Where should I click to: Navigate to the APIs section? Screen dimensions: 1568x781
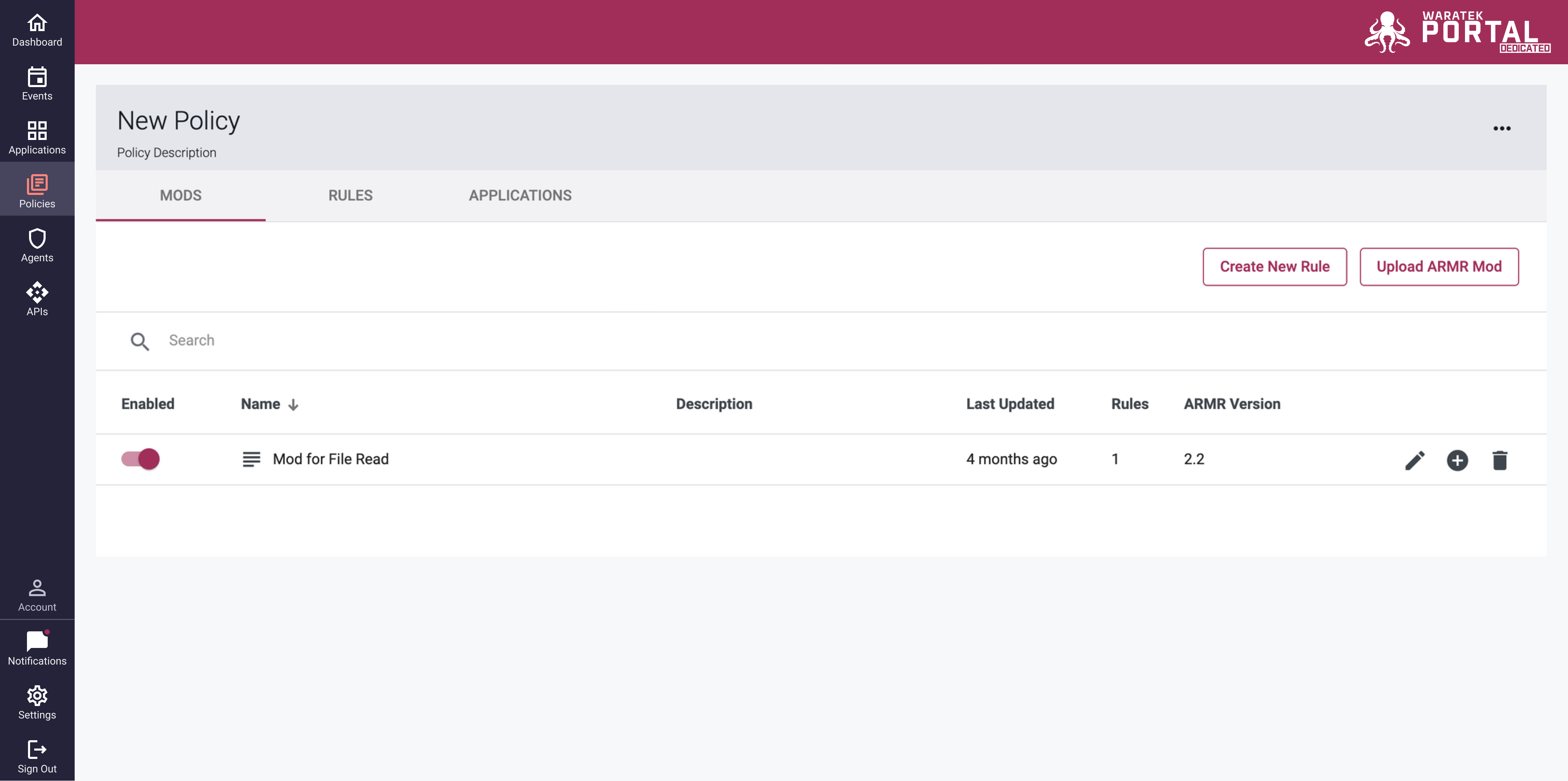[x=37, y=300]
